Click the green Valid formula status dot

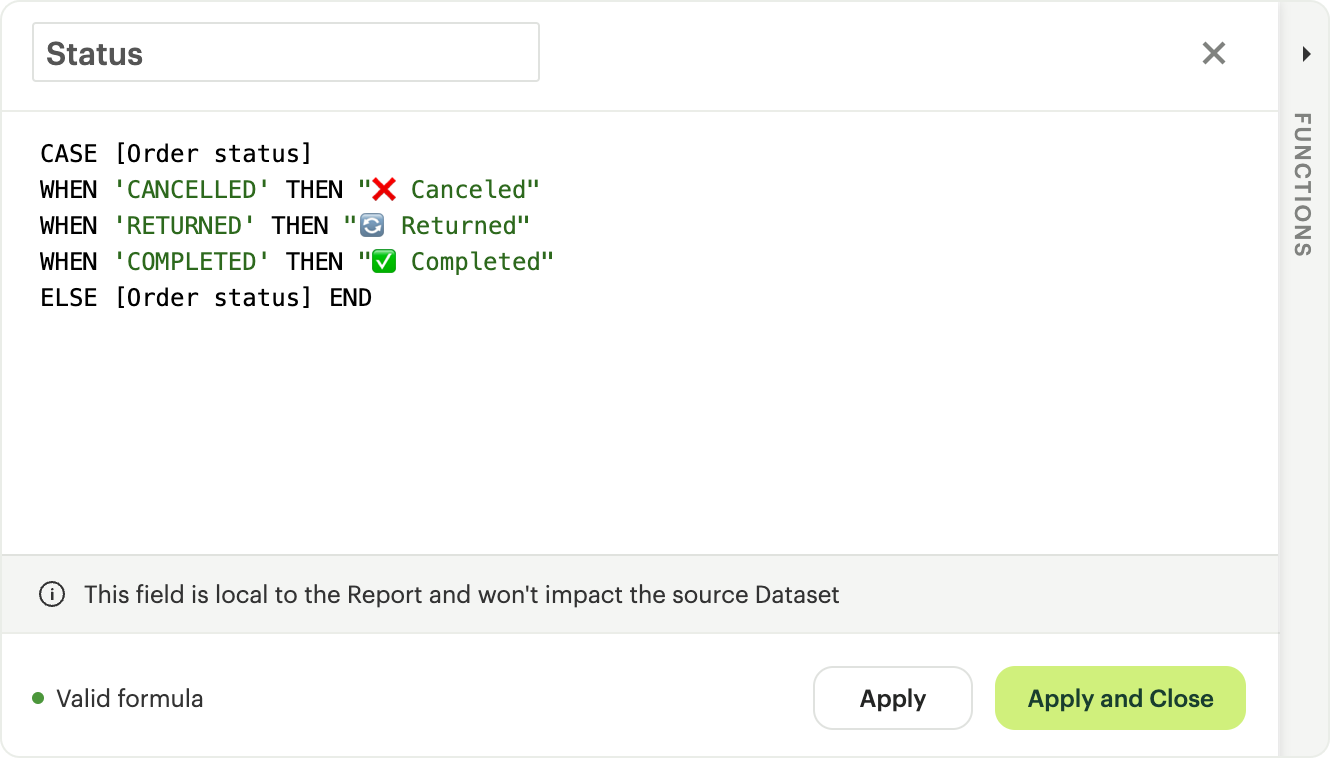(38, 698)
